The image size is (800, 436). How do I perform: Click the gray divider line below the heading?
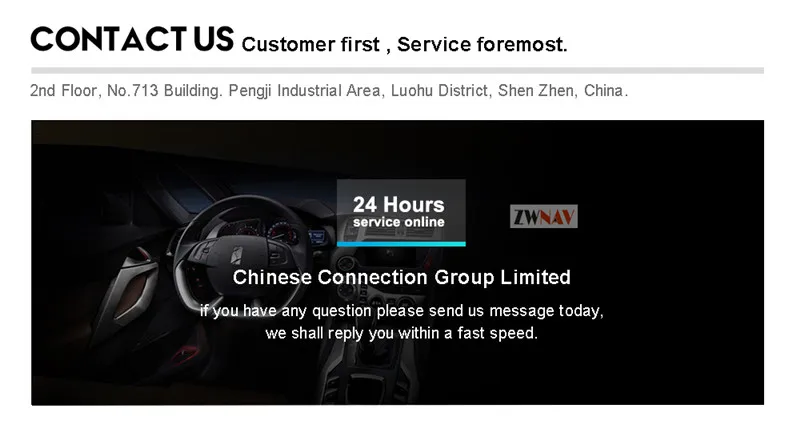click(397, 70)
